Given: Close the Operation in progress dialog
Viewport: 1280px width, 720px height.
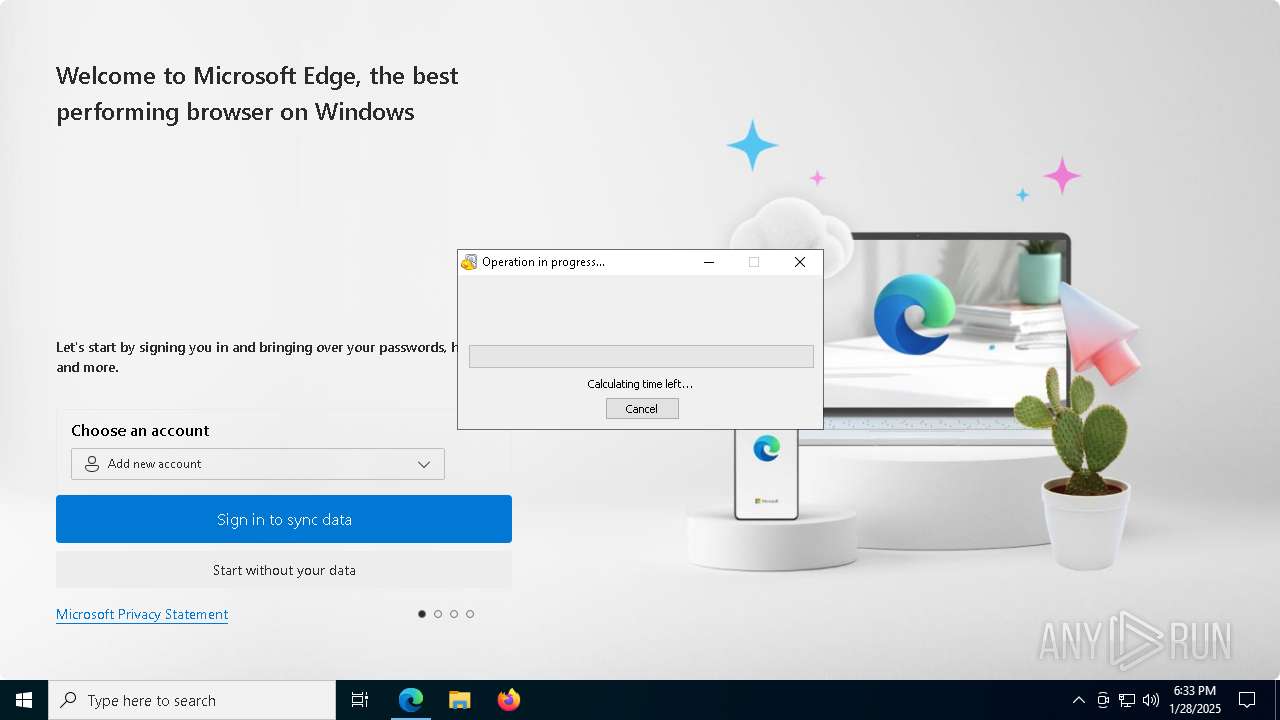Looking at the screenshot, I should 800,262.
